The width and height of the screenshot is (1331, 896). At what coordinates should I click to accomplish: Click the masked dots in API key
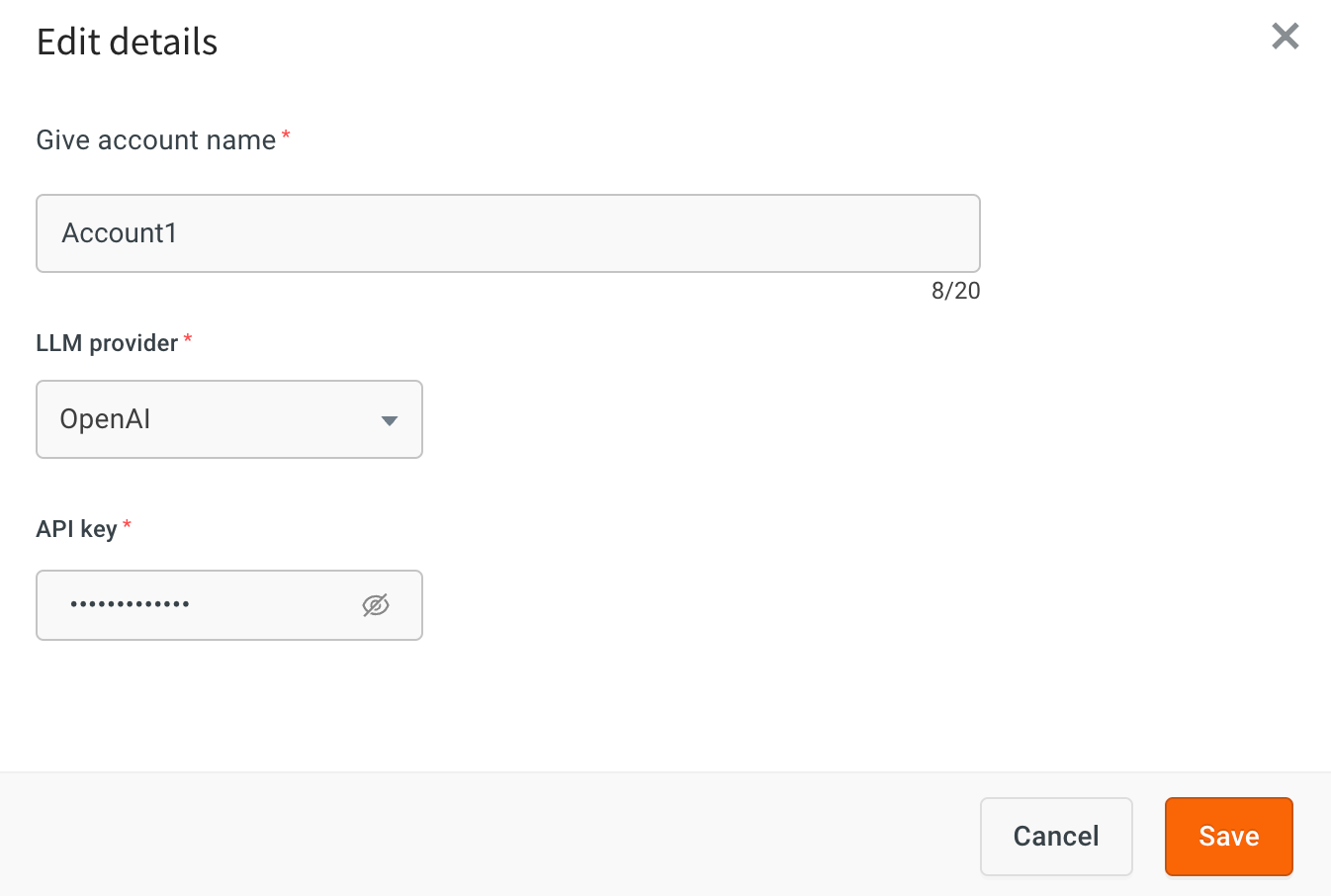(x=131, y=604)
